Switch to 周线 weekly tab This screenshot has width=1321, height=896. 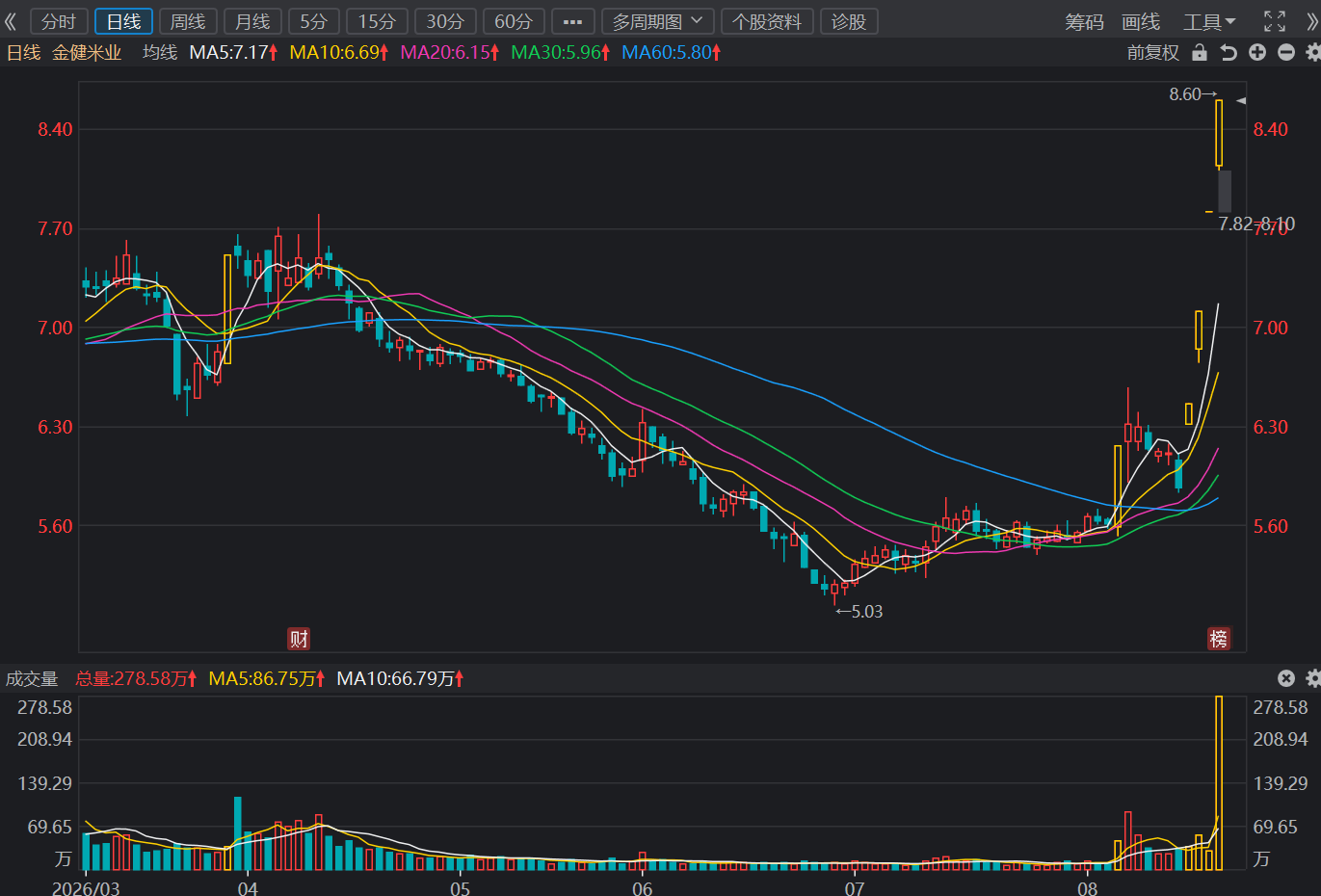pyautogui.click(x=188, y=21)
